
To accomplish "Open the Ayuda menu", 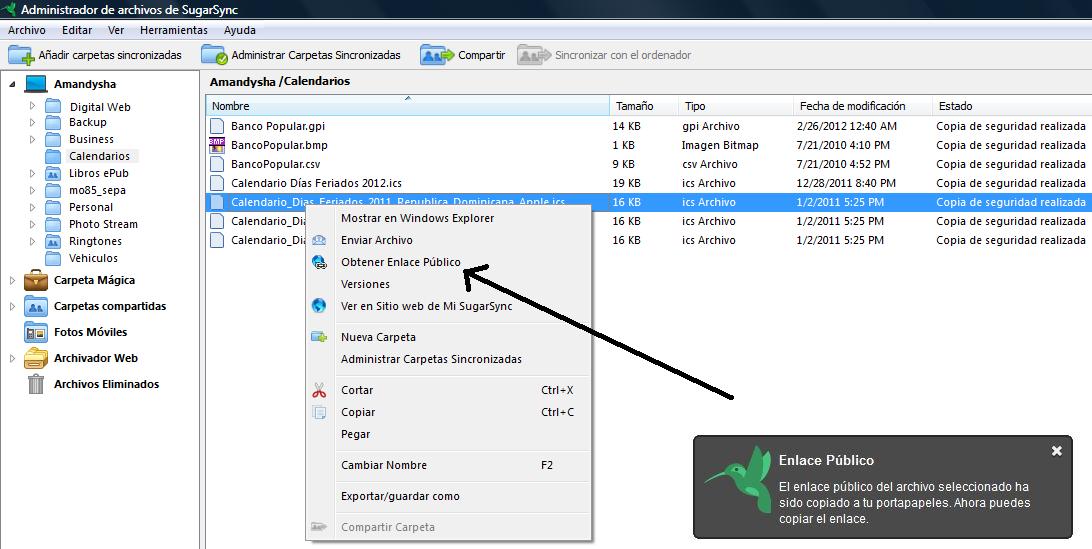I will pyautogui.click(x=240, y=30).
